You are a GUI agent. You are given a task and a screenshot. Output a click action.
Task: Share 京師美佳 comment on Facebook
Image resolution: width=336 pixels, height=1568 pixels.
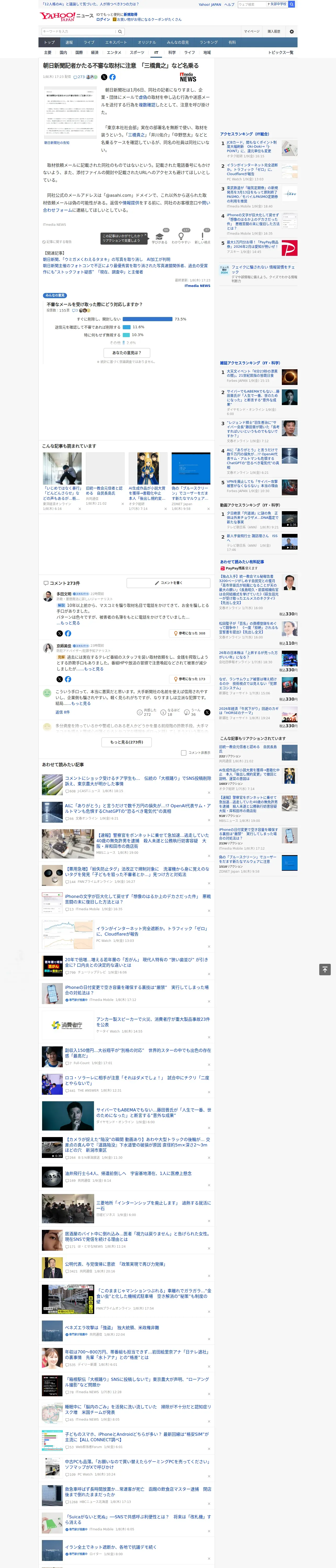(68, 679)
